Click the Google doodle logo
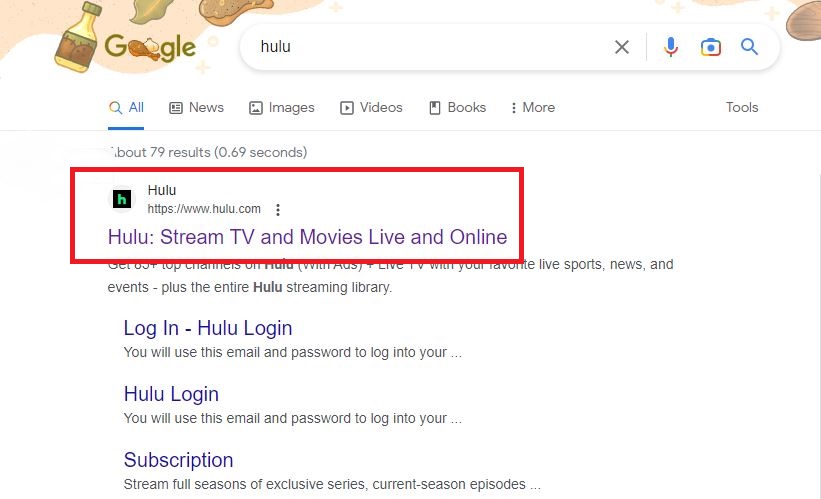The width and height of the screenshot is (821, 499). tap(151, 47)
